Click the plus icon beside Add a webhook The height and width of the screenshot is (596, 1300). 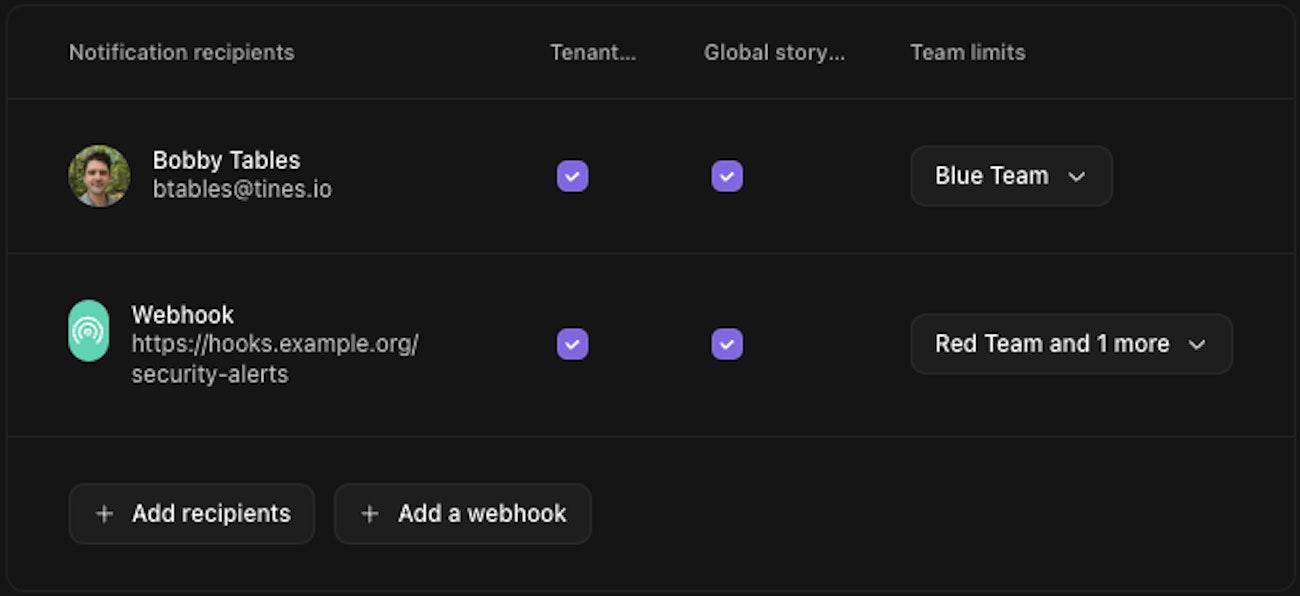[x=370, y=514]
